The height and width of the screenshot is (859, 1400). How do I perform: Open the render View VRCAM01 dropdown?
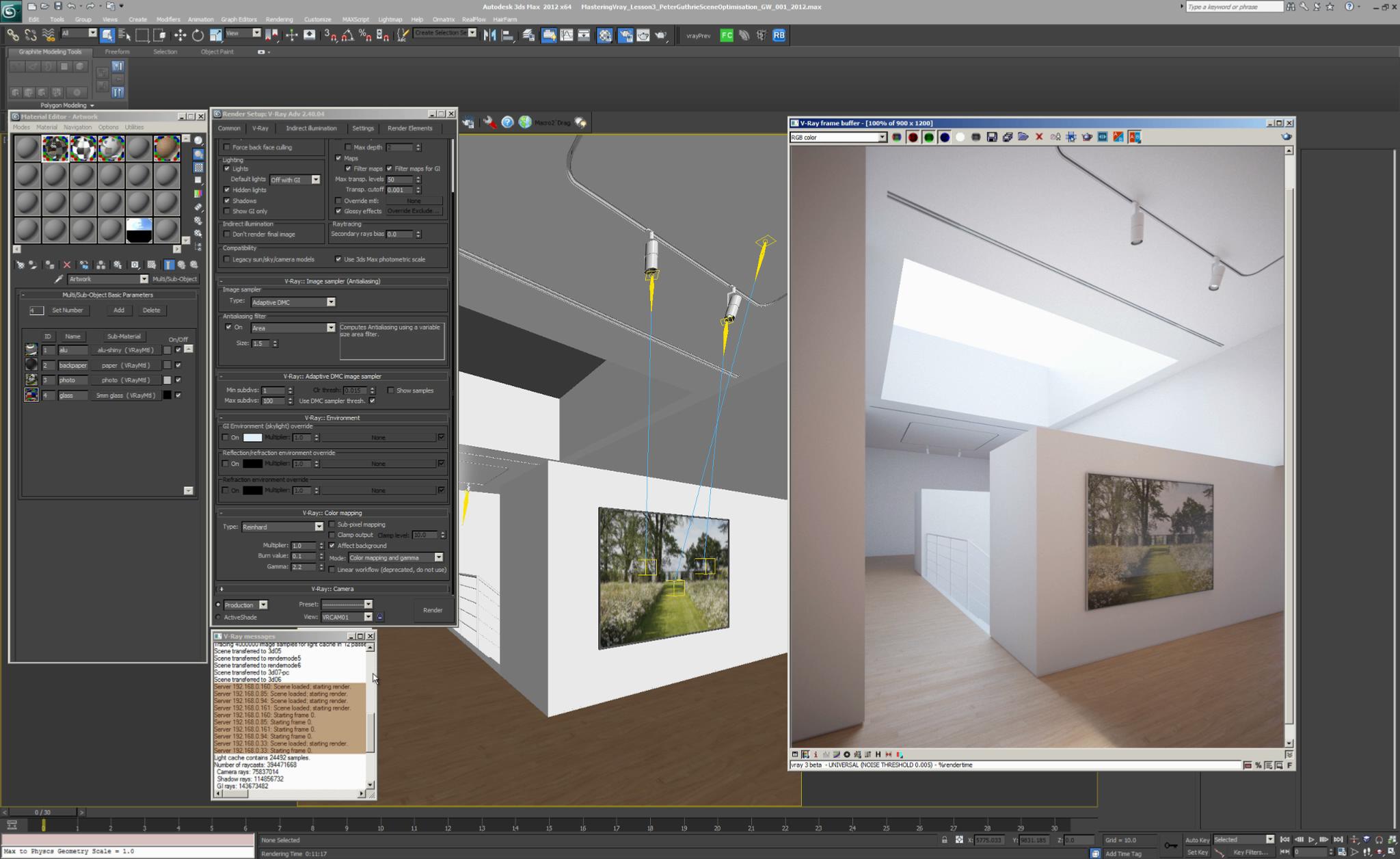pos(347,617)
